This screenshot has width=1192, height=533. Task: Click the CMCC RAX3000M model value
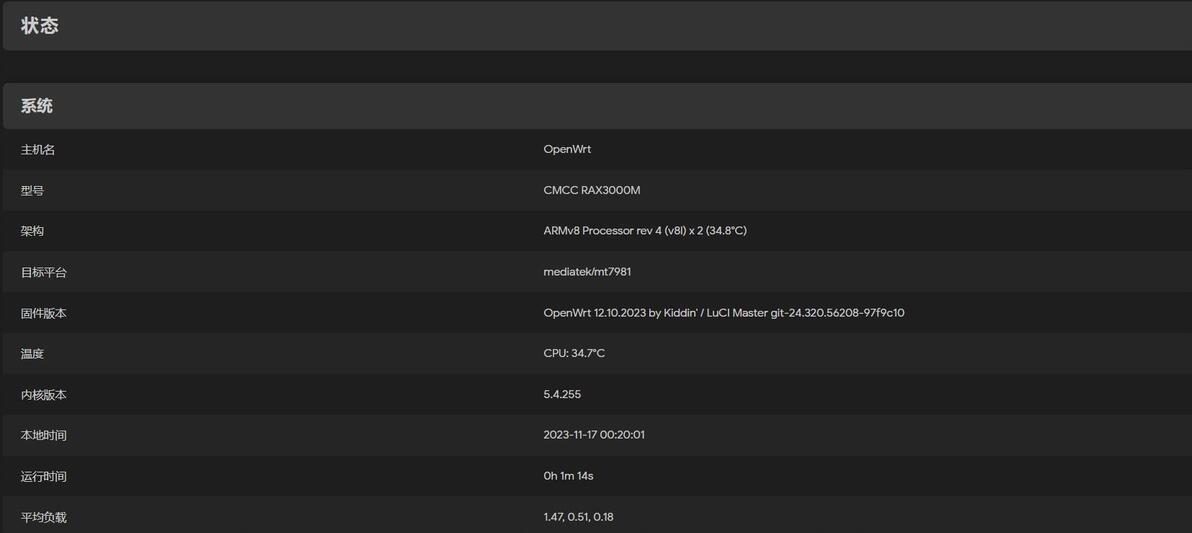tap(591, 190)
